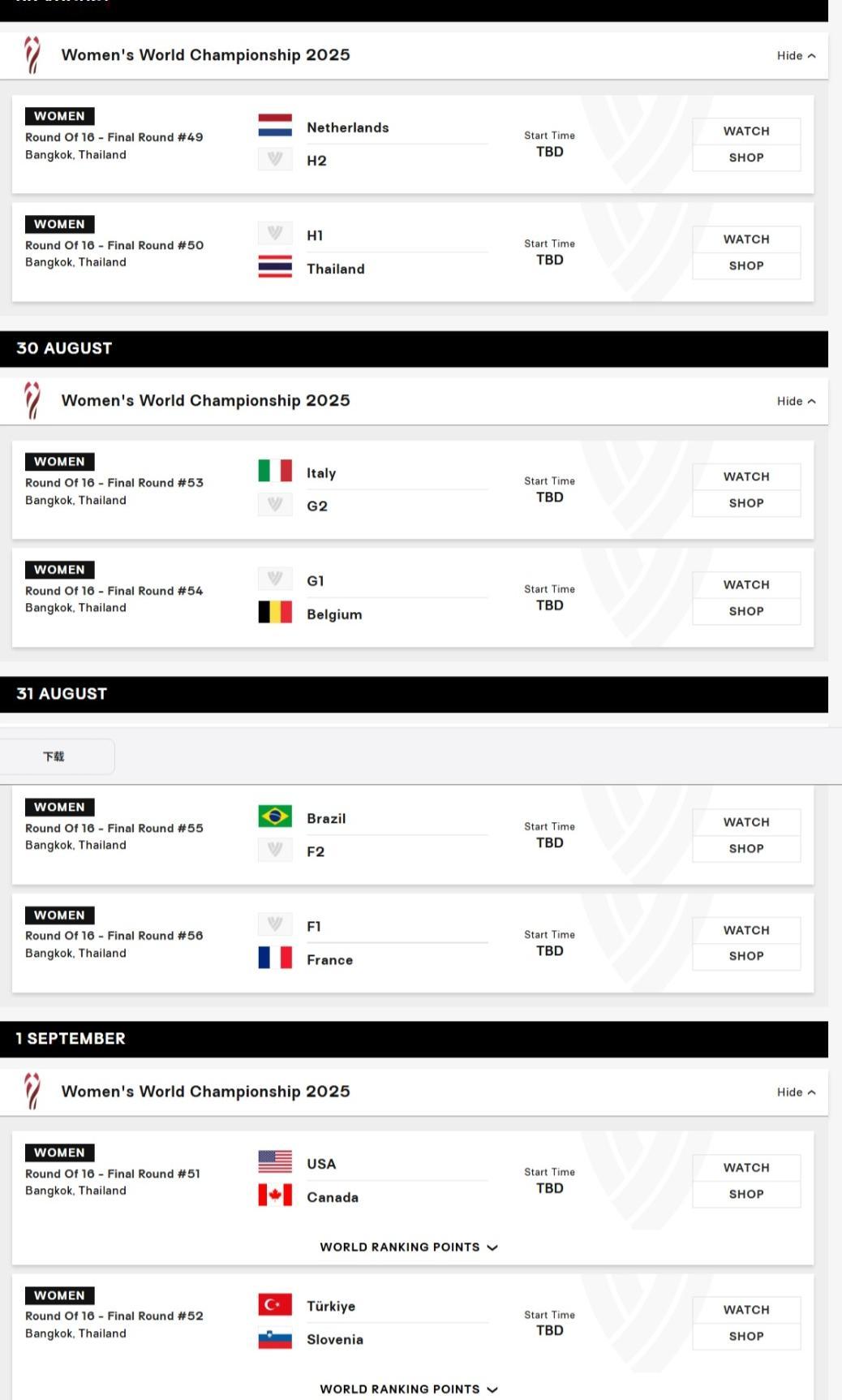The image size is (842, 1400).
Task: Click the France flag icon
Action: (275, 958)
